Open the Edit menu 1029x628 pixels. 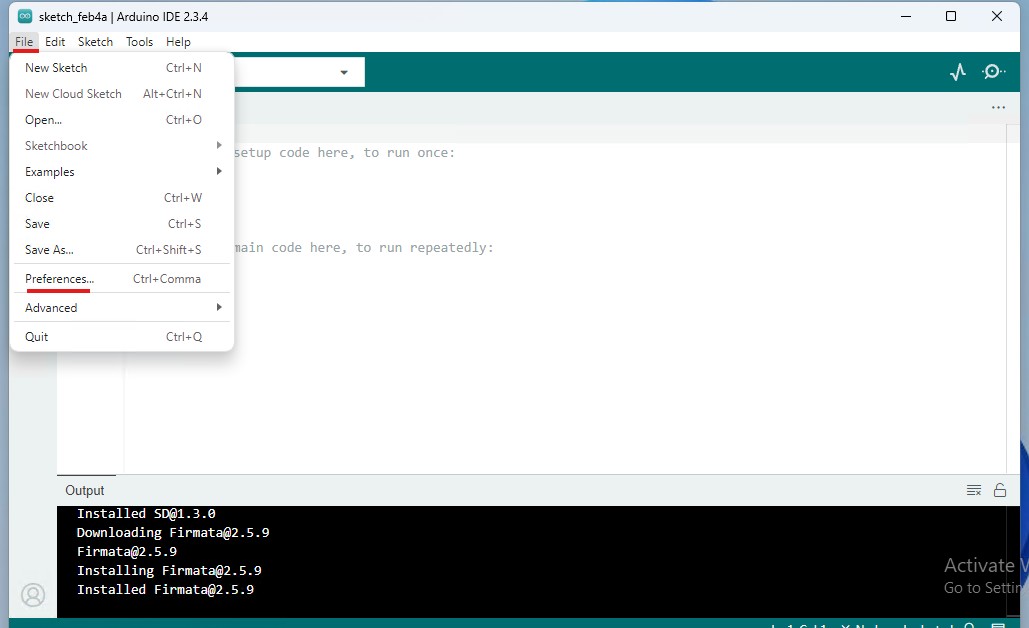click(x=55, y=42)
